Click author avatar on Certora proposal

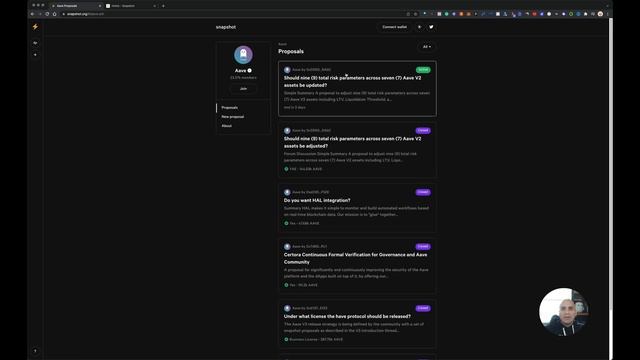(x=287, y=247)
